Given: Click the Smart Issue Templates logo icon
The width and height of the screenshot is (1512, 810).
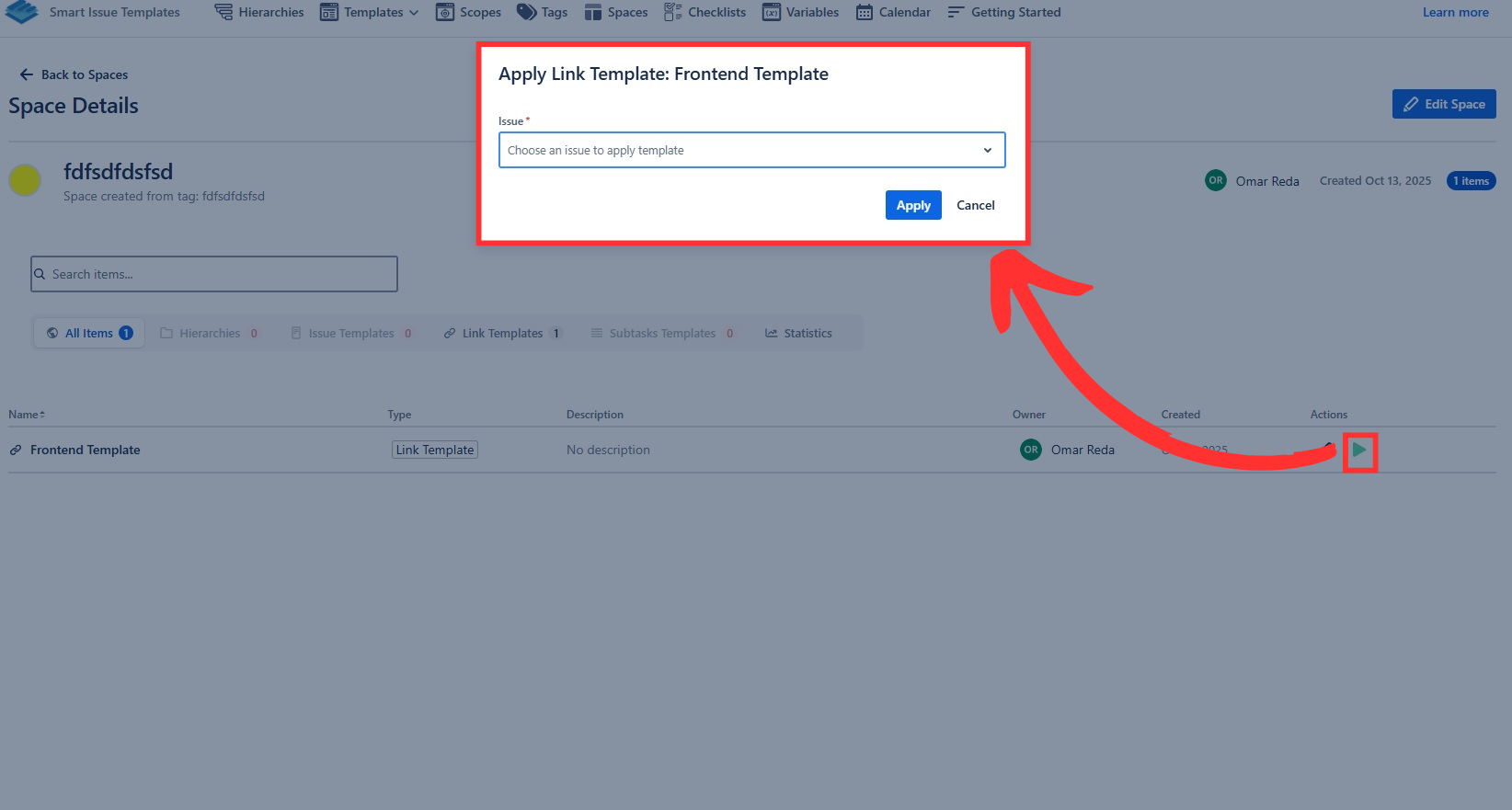Looking at the screenshot, I should point(22,12).
